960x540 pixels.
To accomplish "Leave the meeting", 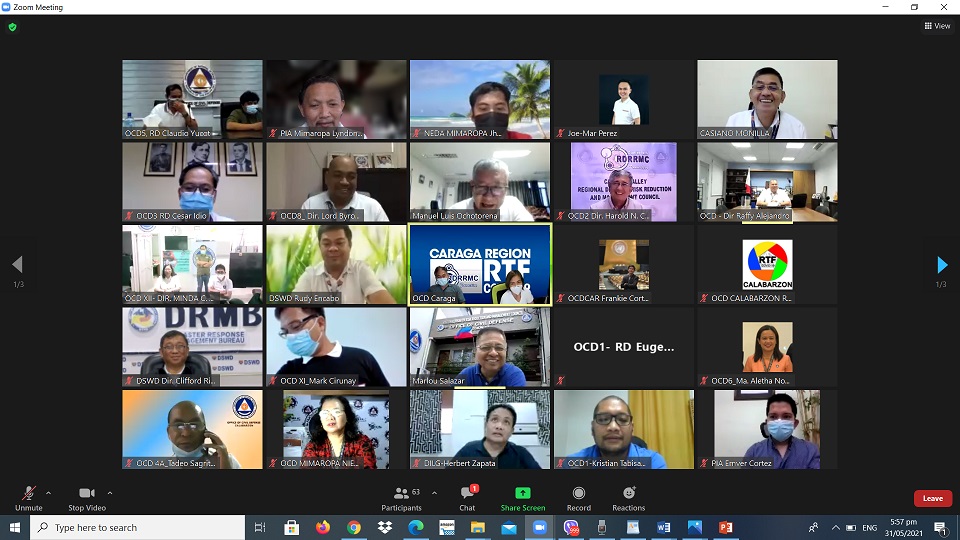I will (932, 498).
